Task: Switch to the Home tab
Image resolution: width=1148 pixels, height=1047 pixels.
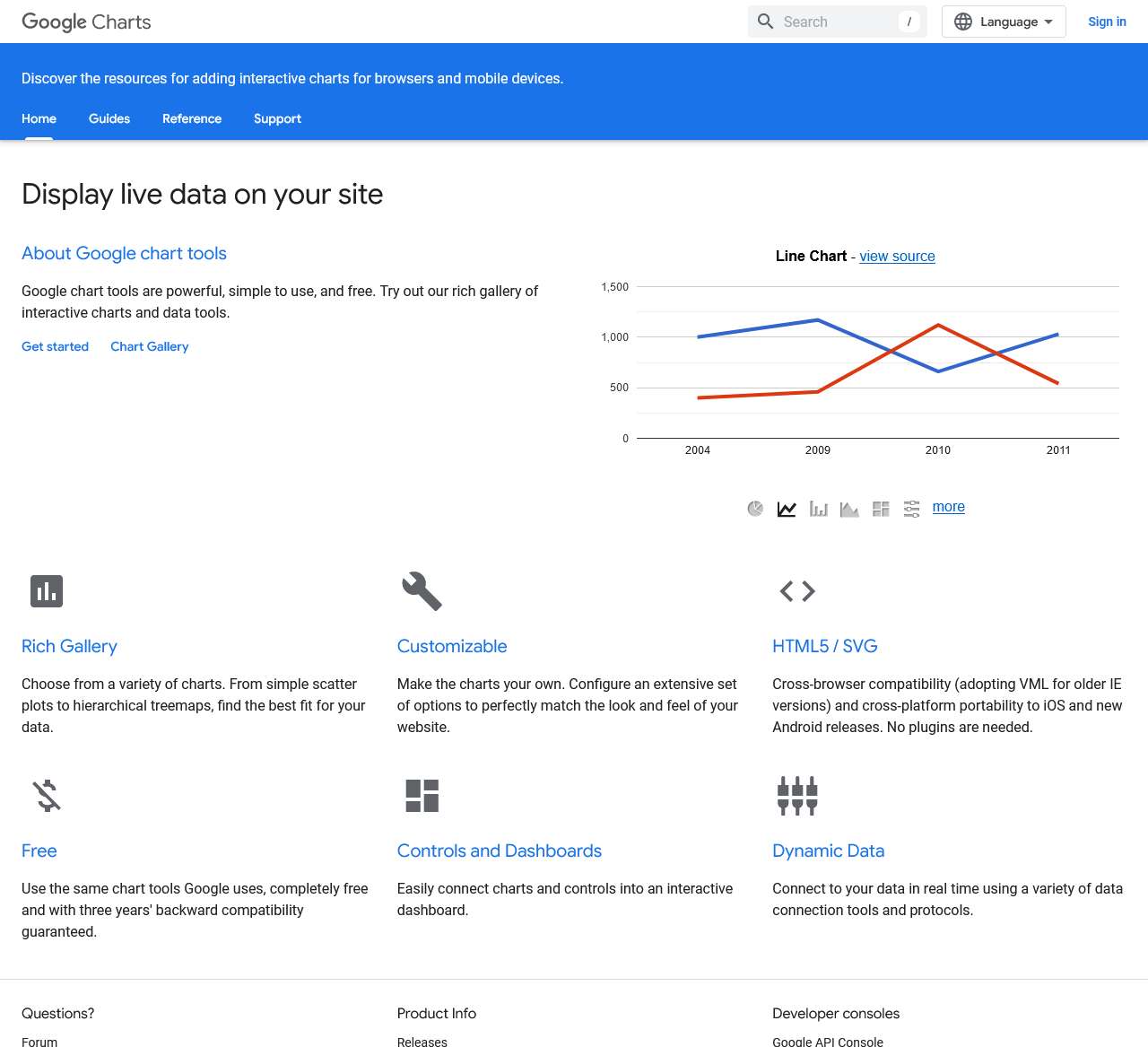Action: [39, 118]
